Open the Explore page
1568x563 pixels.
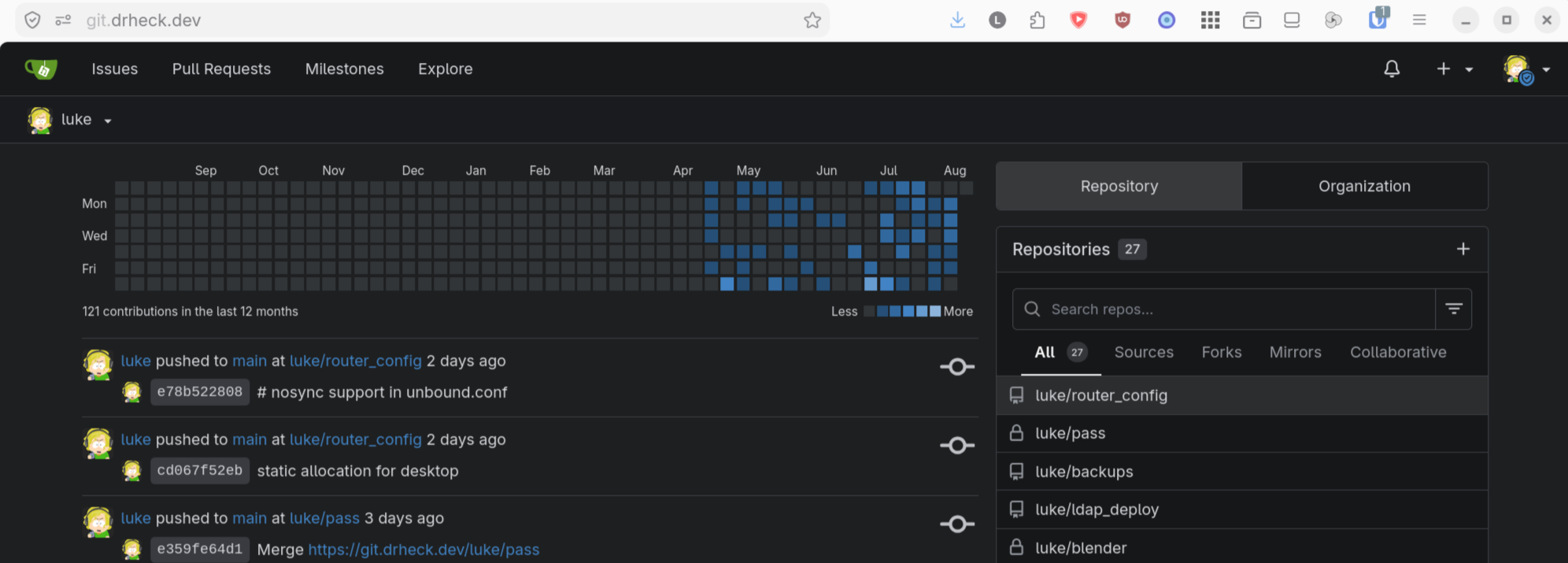click(446, 69)
